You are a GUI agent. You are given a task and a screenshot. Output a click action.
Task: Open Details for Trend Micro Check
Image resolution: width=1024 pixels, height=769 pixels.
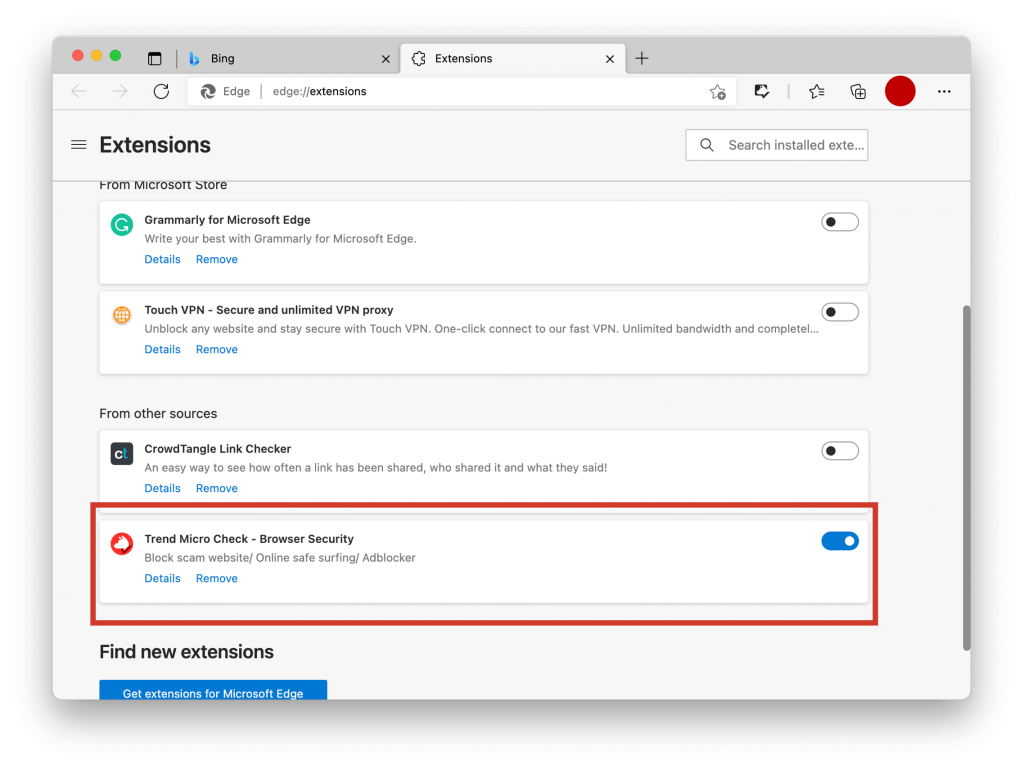click(x=162, y=578)
